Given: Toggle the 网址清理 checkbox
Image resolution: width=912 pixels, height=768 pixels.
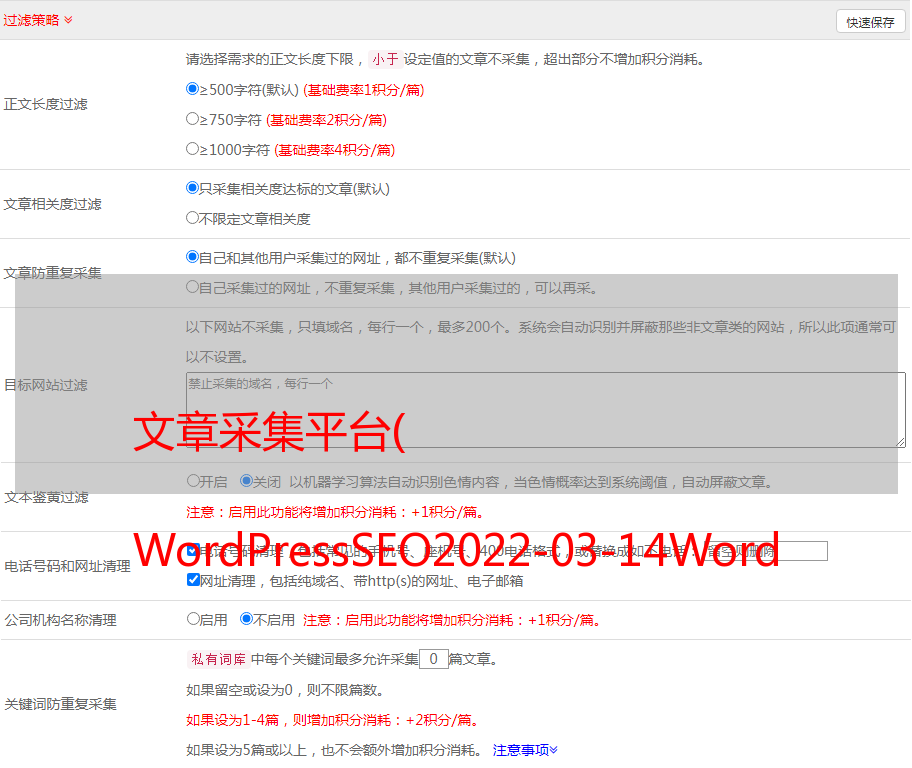Looking at the screenshot, I should pos(193,580).
